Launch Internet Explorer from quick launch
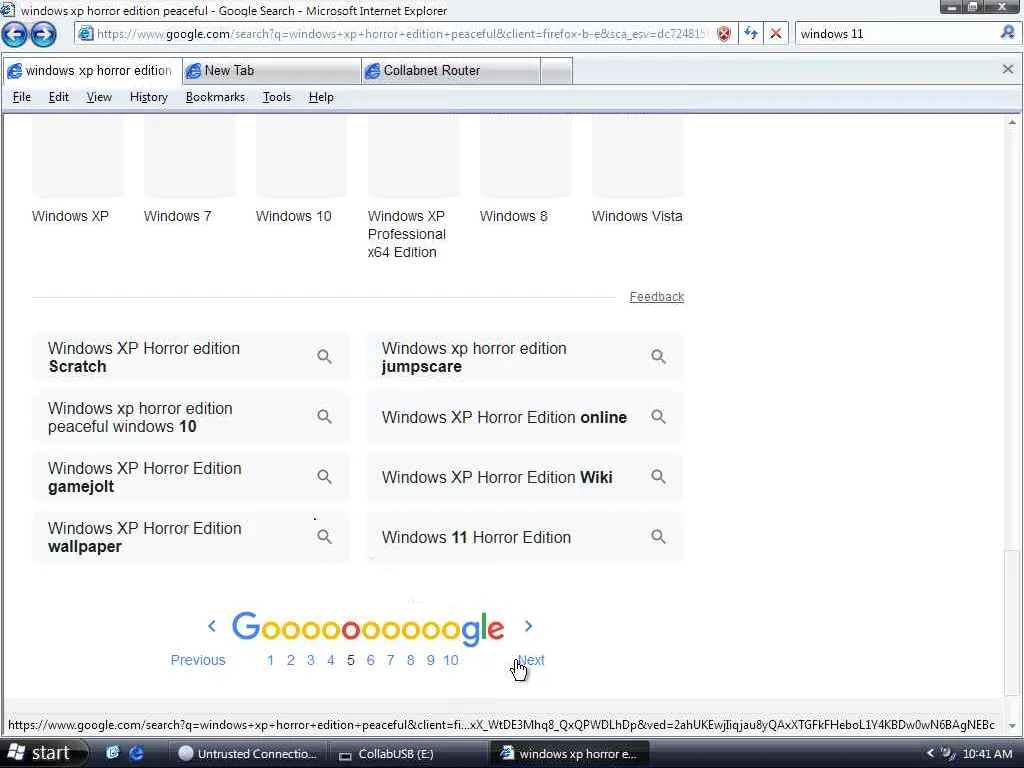Image resolution: width=1024 pixels, height=768 pixels. (136, 753)
